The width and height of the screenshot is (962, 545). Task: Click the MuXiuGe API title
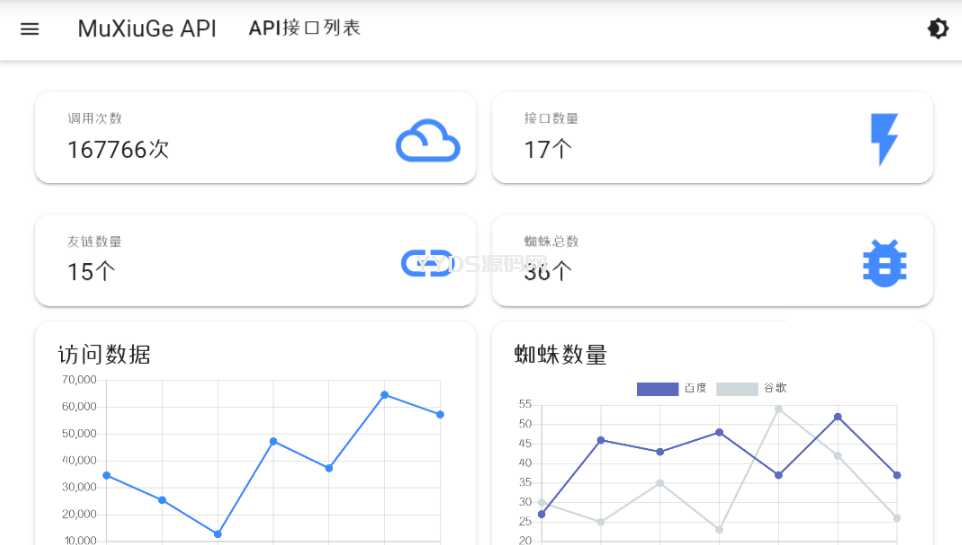pyautogui.click(x=147, y=29)
